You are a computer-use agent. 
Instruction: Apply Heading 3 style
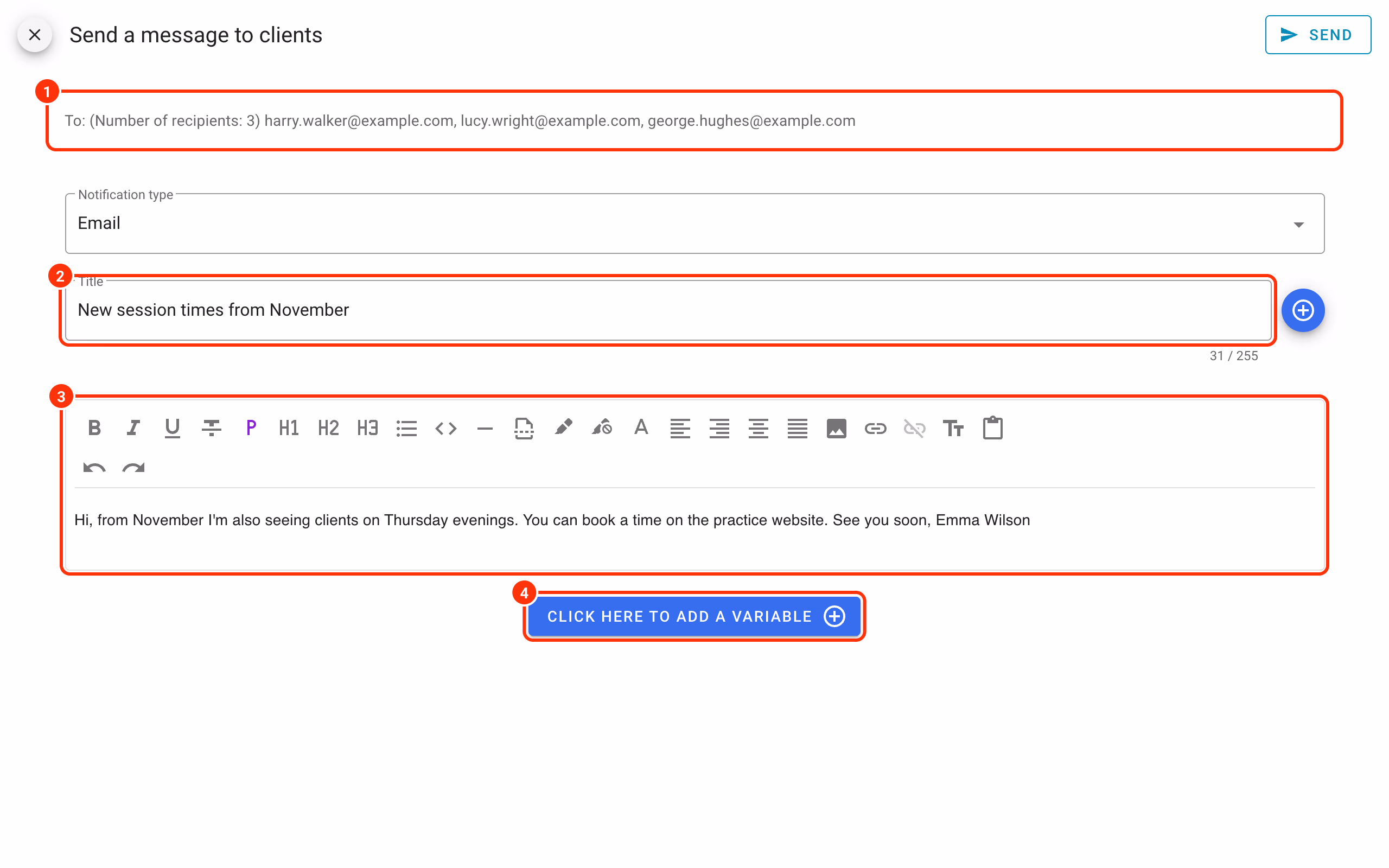pos(367,427)
